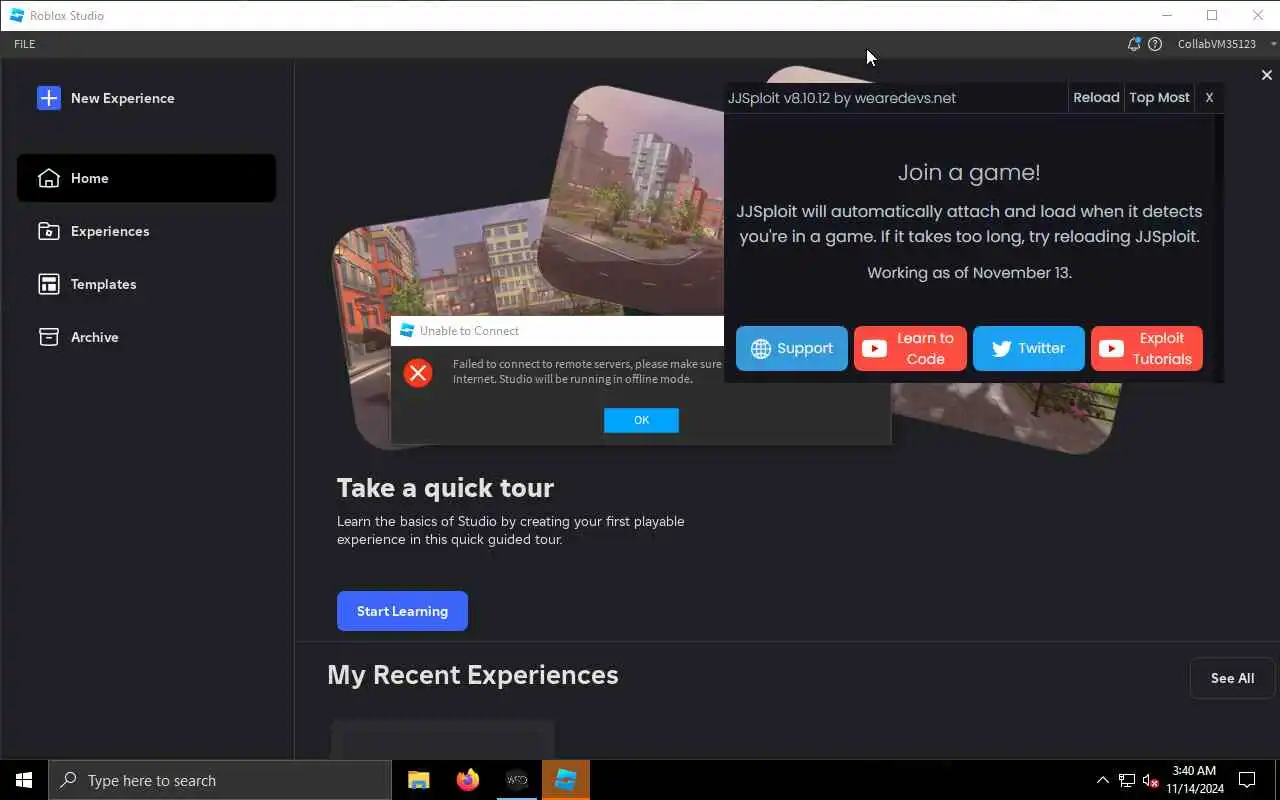Click OK in Unable to Connect dialog
This screenshot has height=800, width=1280.
(641, 420)
